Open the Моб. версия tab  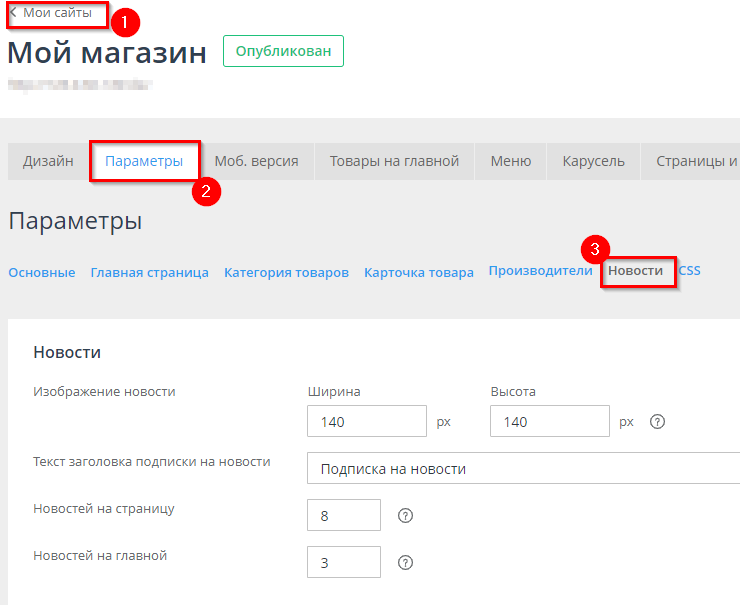[256, 161]
